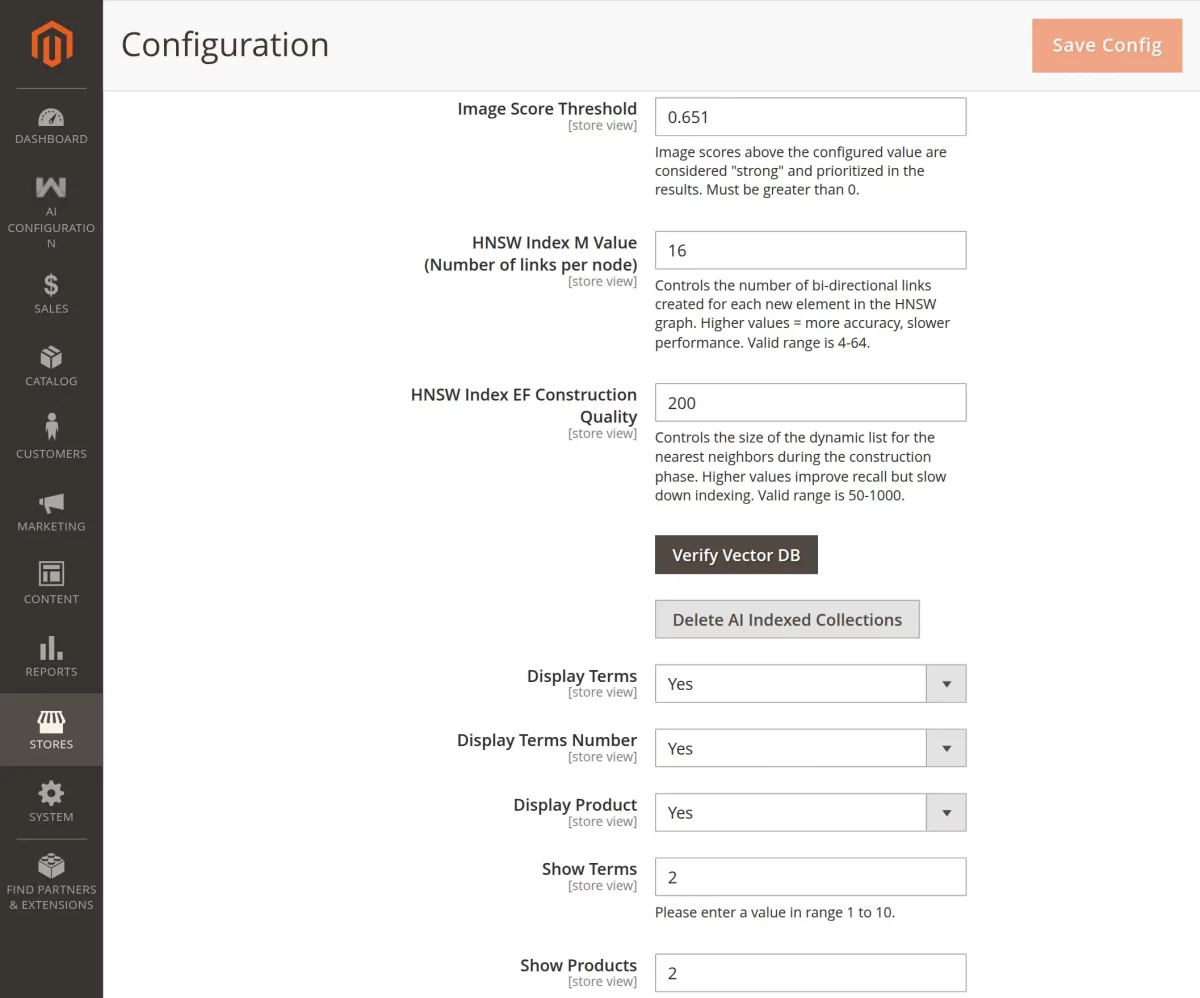Open the System gear icon

(51, 793)
